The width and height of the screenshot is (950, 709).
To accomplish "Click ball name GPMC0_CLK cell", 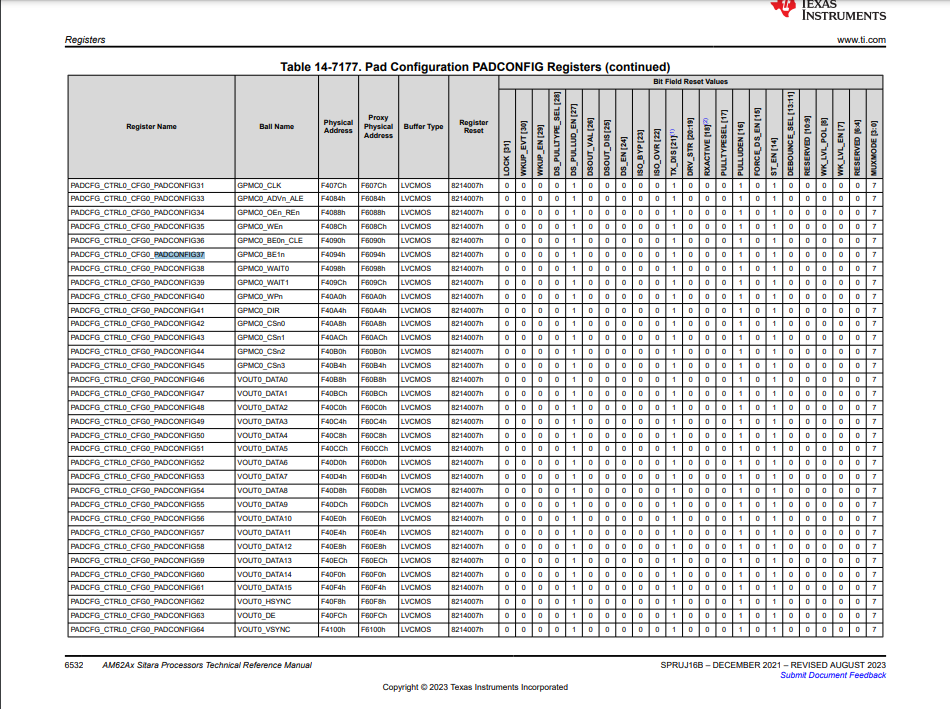I will [x=276, y=185].
